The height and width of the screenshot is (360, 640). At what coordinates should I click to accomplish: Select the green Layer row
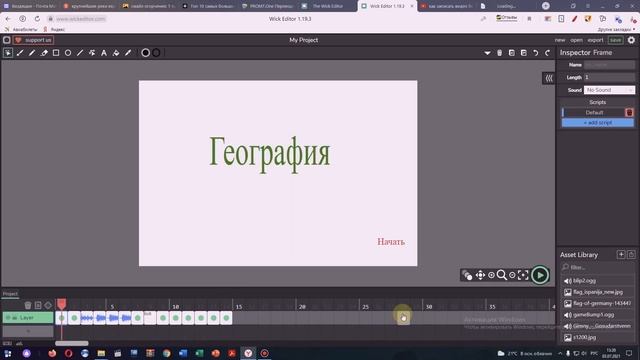[x=28, y=318]
